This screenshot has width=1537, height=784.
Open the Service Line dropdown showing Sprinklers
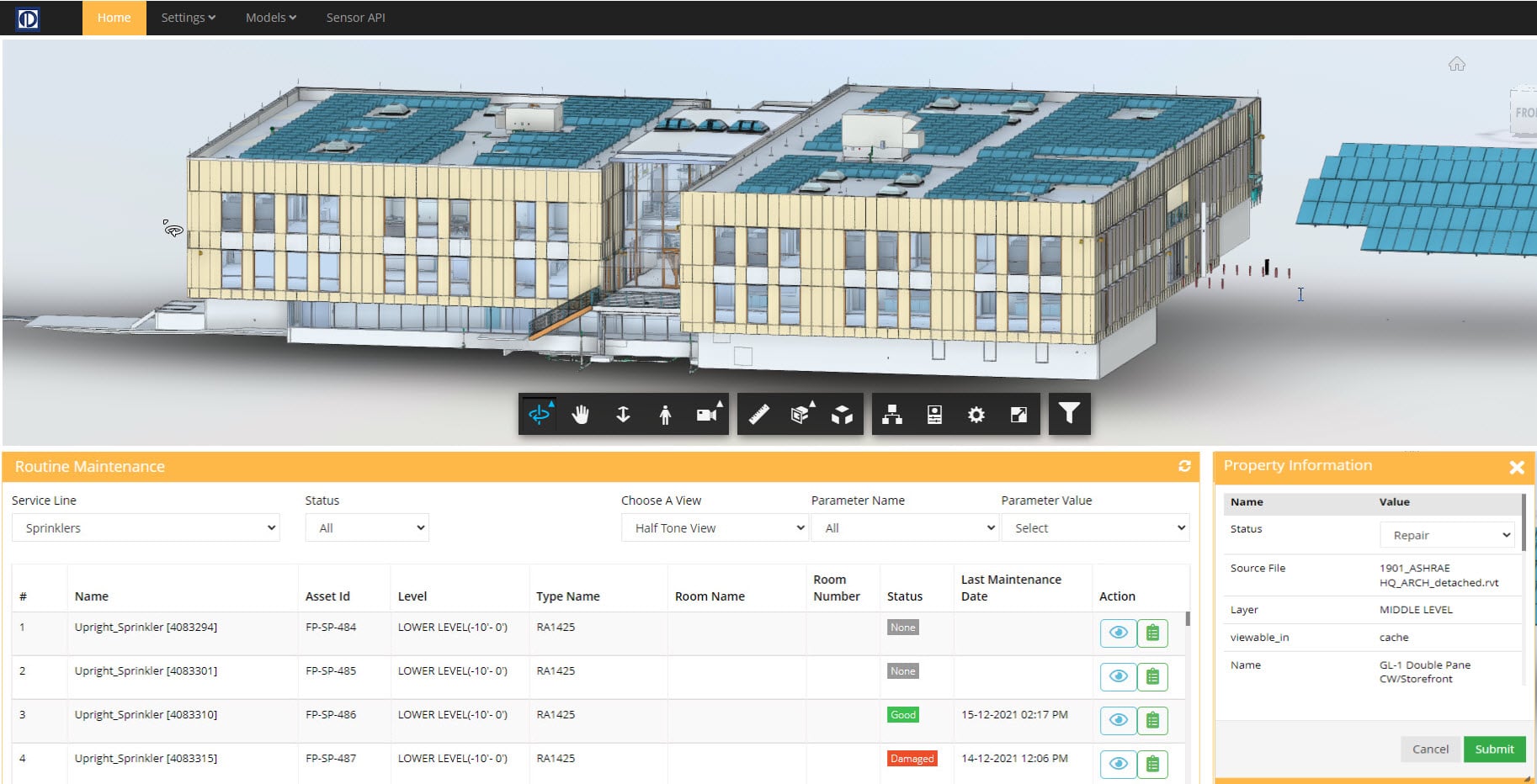[146, 528]
